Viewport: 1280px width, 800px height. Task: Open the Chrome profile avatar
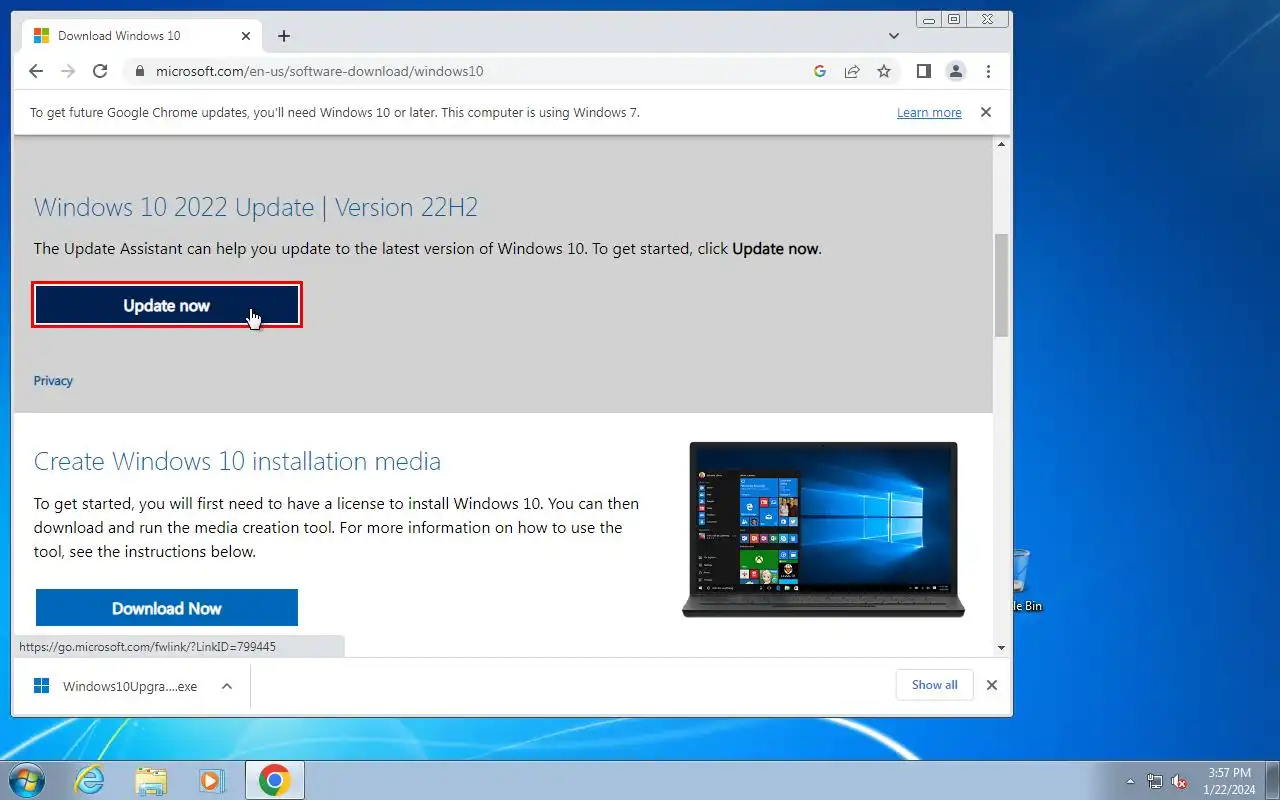(956, 71)
